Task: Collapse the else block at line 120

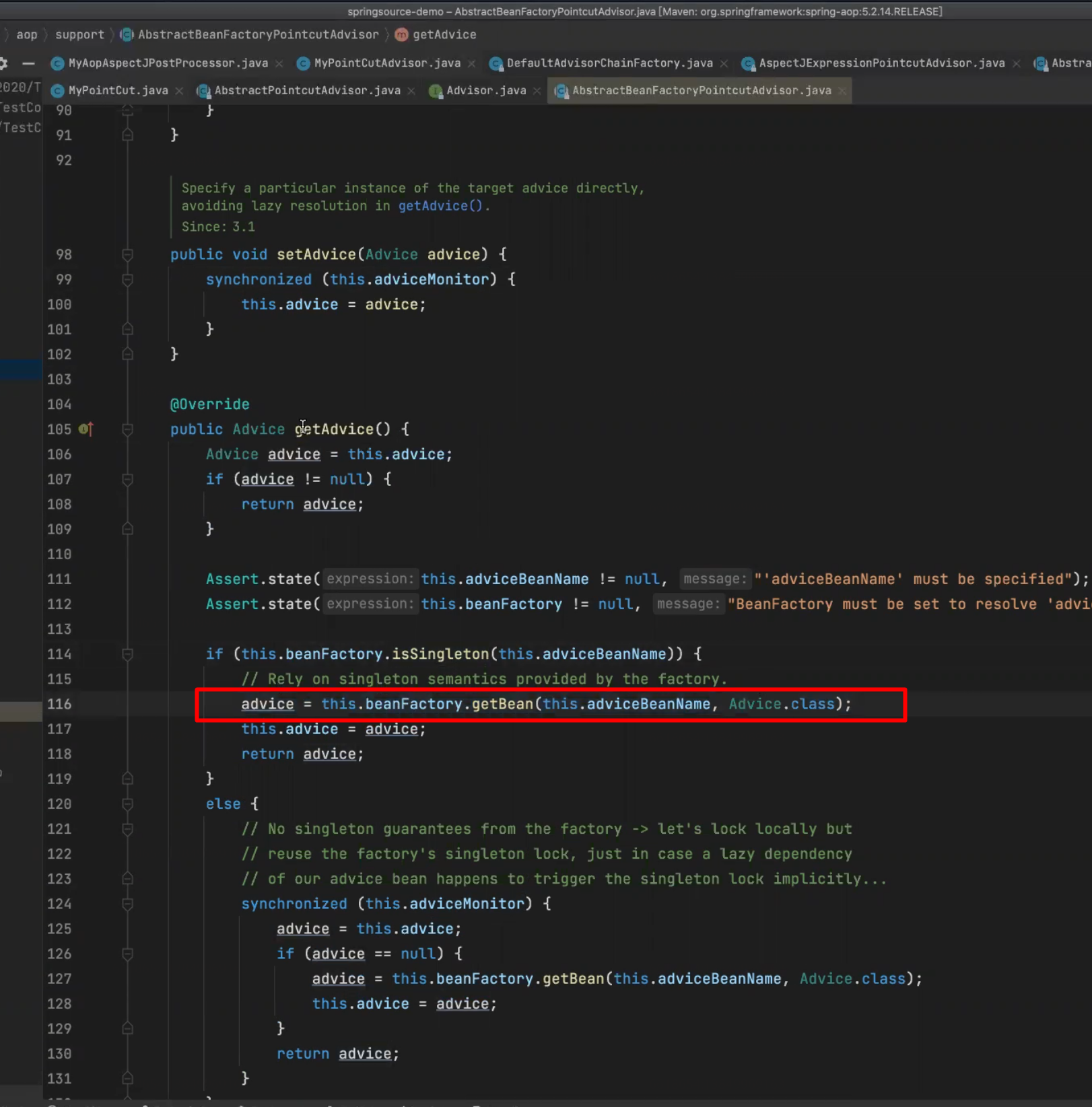Action: 127,804
